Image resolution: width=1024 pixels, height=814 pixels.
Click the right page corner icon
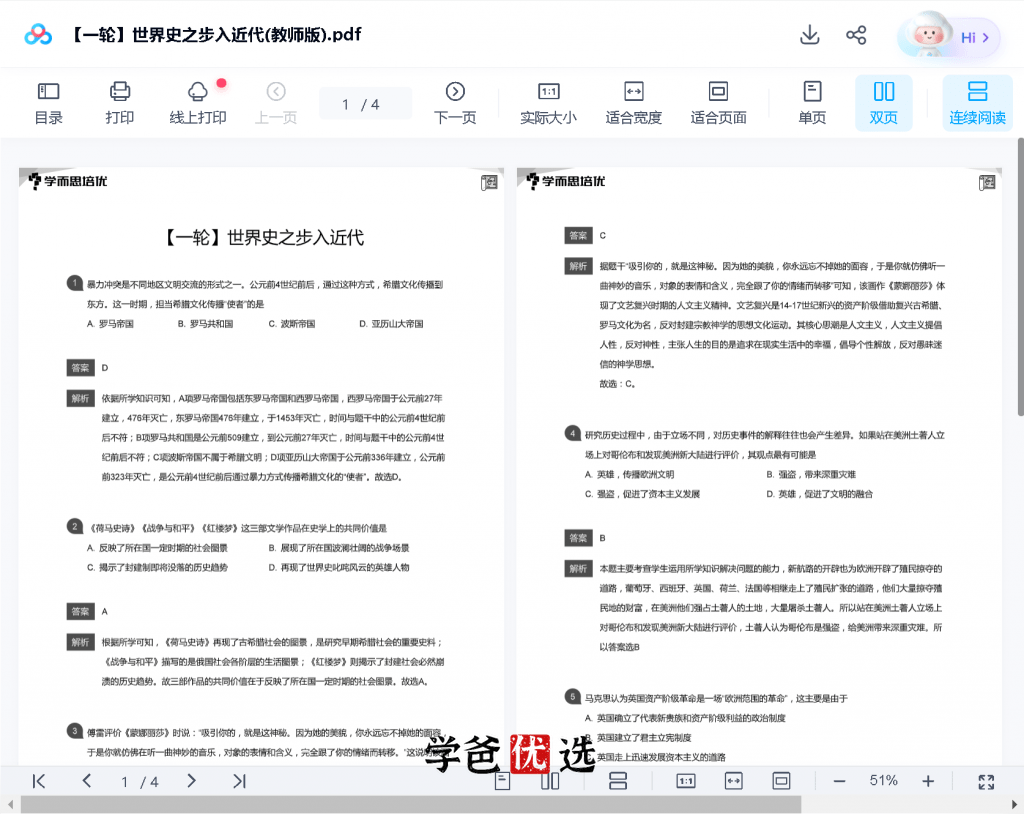coord(987,182)
